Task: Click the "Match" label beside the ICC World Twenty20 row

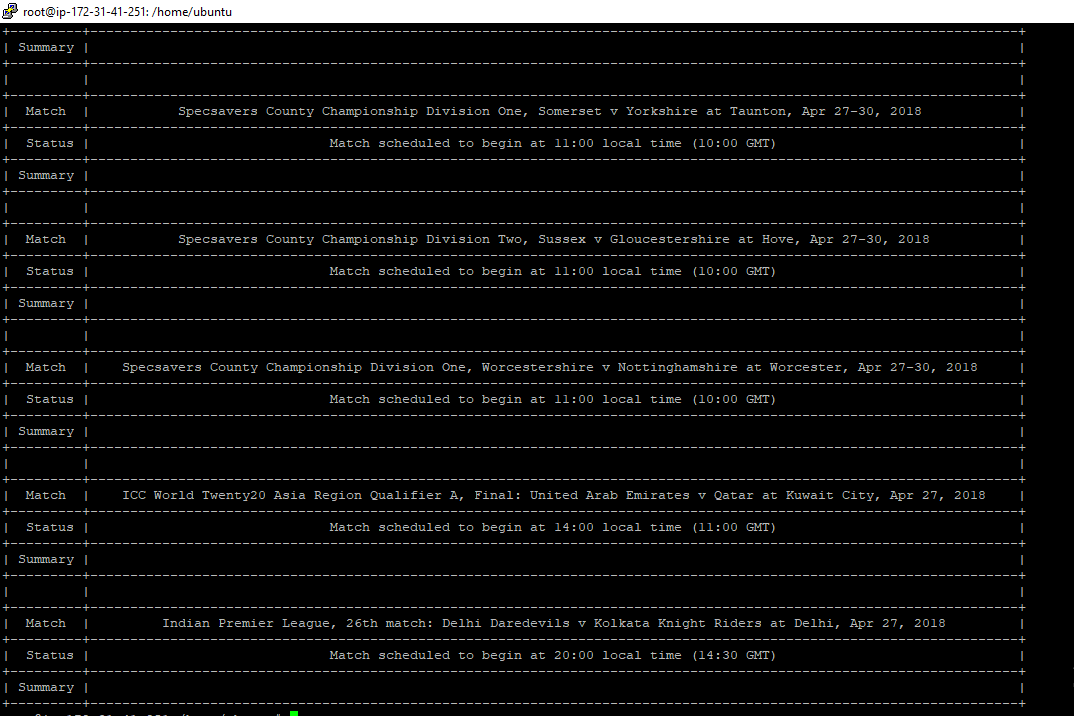Action: [46, 495]
